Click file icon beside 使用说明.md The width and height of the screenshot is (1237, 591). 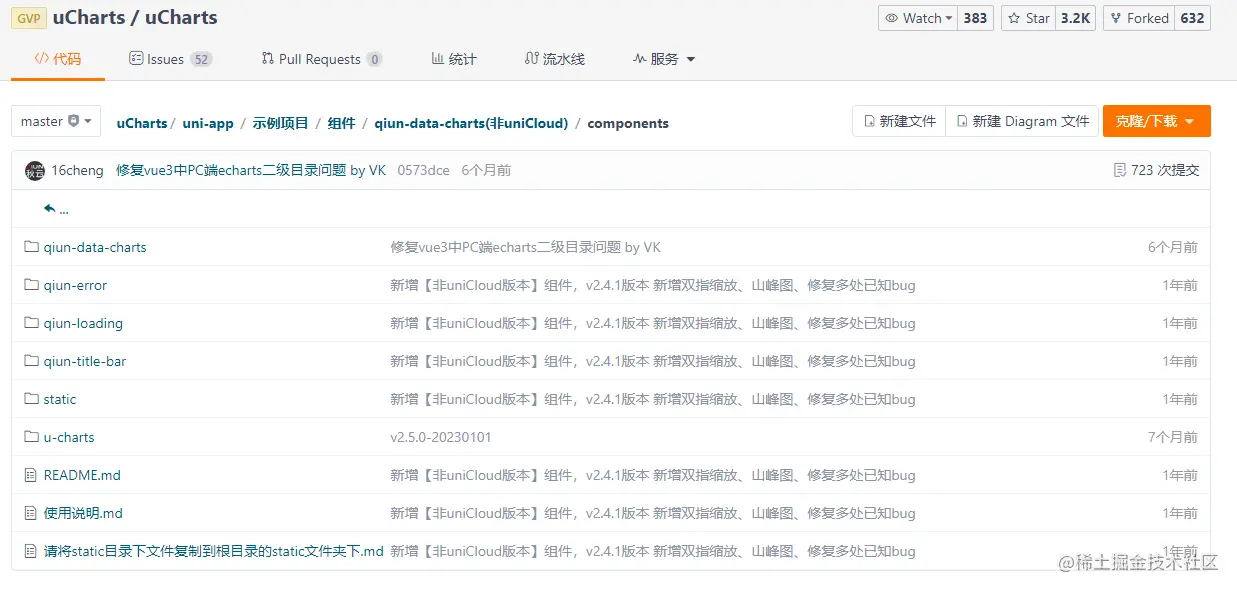pyautogui.click(x=31, y=513)
